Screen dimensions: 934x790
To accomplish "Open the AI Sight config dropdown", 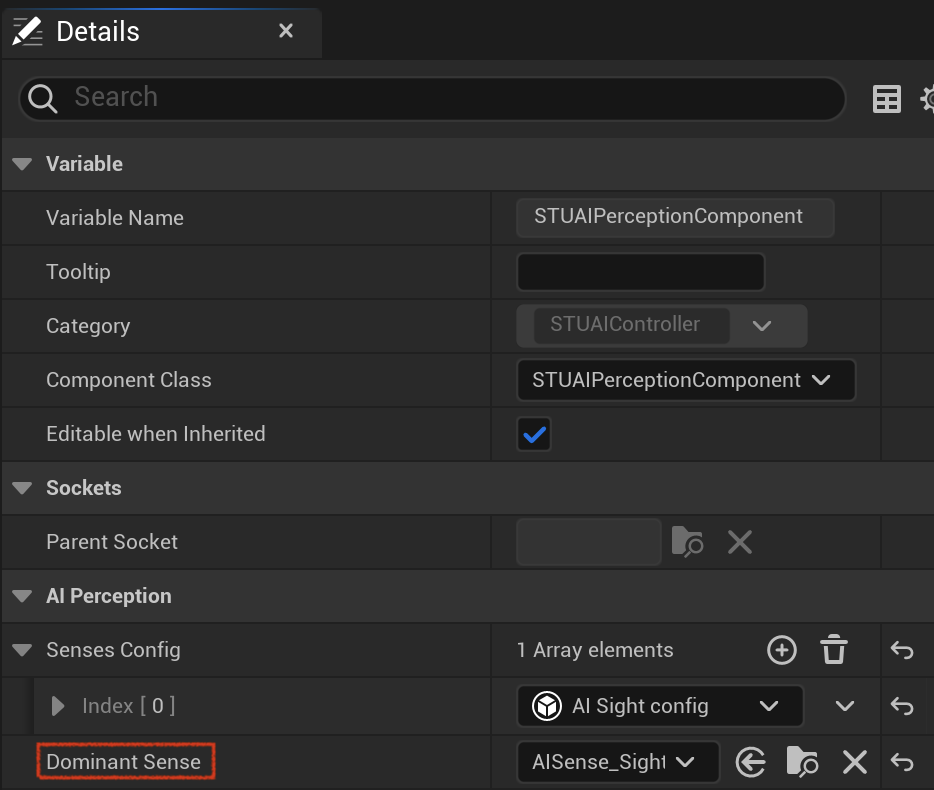I will (x=660, y=706).
